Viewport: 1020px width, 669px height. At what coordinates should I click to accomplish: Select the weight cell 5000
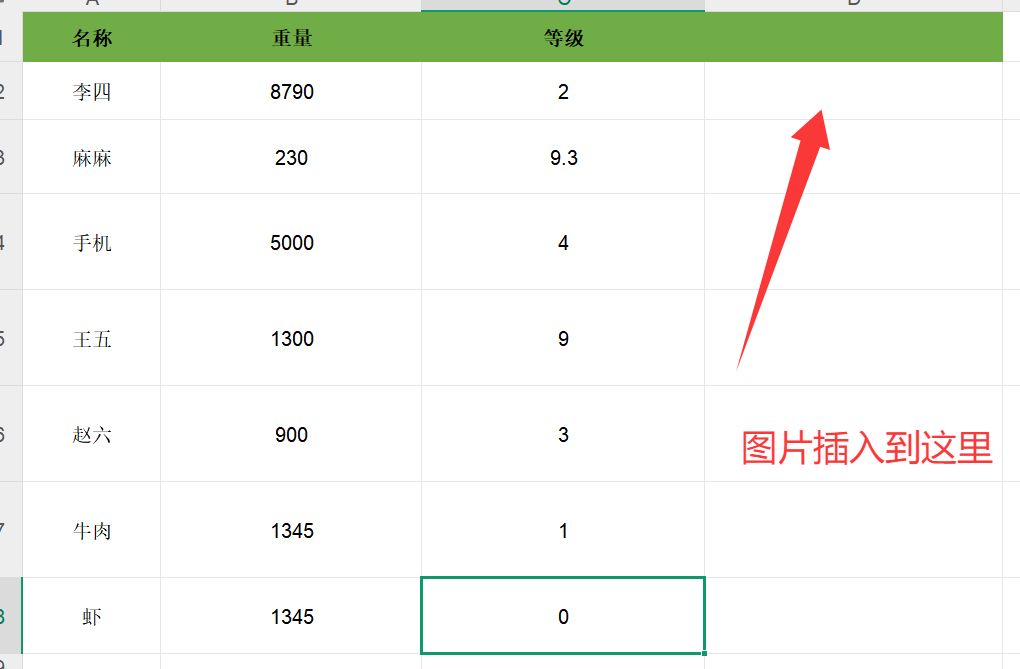pos(291,242)
